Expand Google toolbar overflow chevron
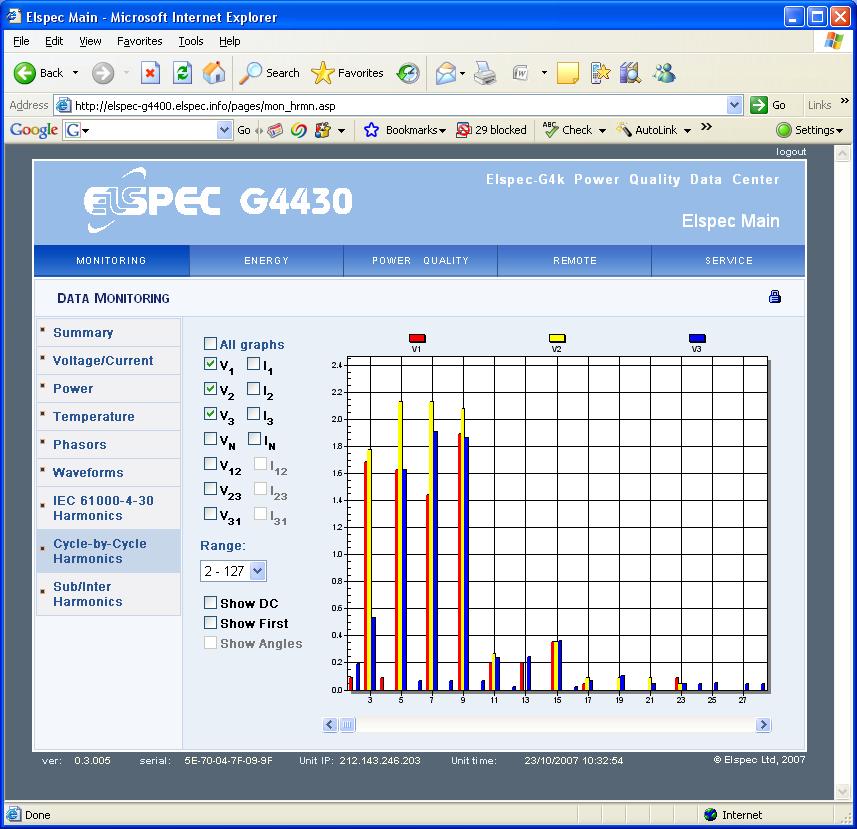Image resolution: width=857 pixels, height=829 pixels. (706, 127)
